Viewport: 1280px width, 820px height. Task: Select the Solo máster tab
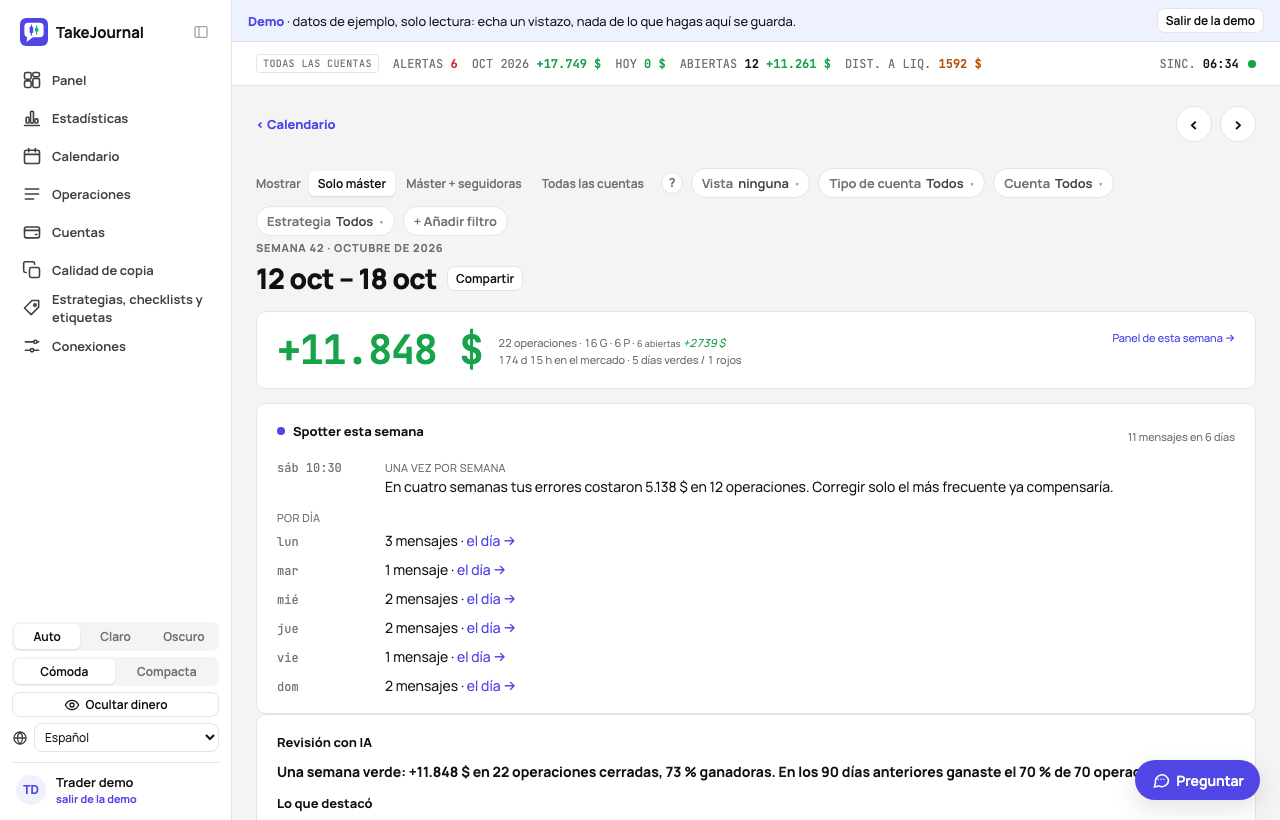[x=352, y=183]
